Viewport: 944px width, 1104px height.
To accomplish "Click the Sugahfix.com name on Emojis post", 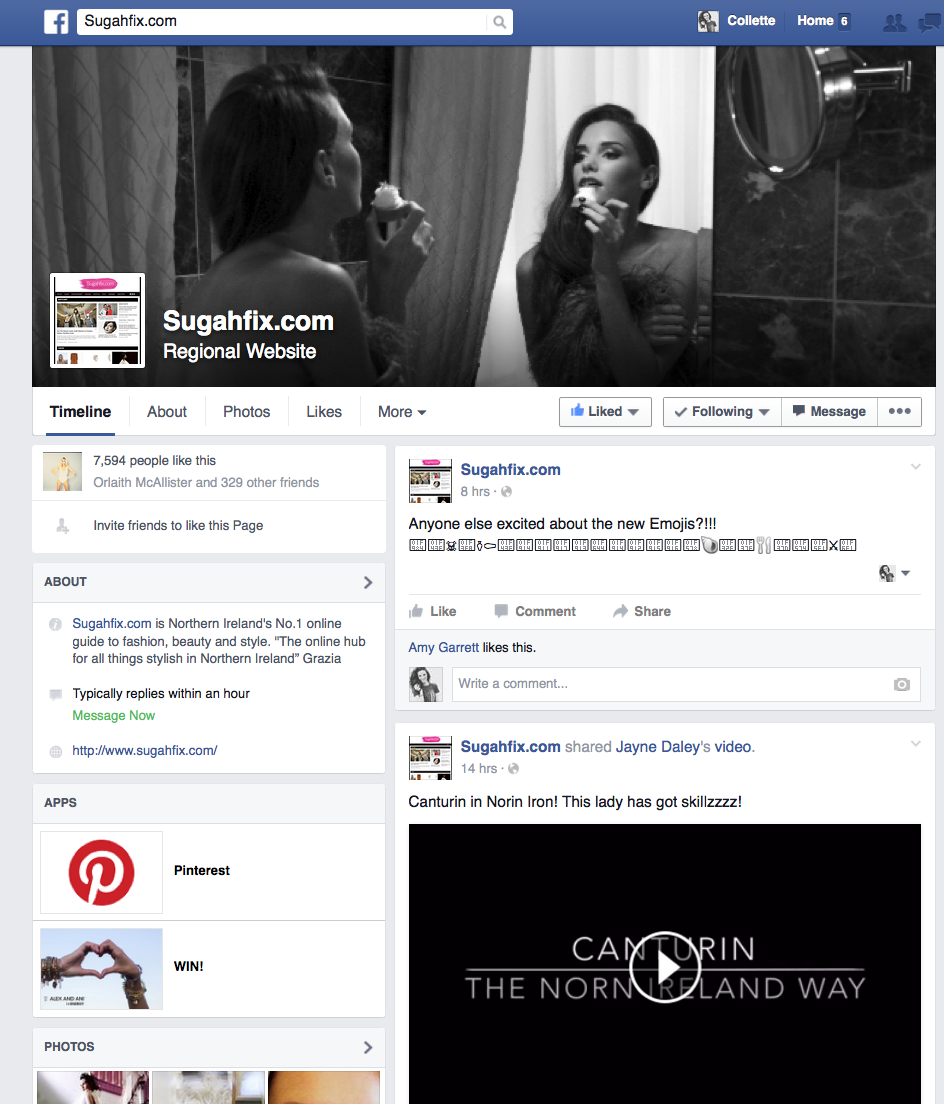I will point(510,470).
